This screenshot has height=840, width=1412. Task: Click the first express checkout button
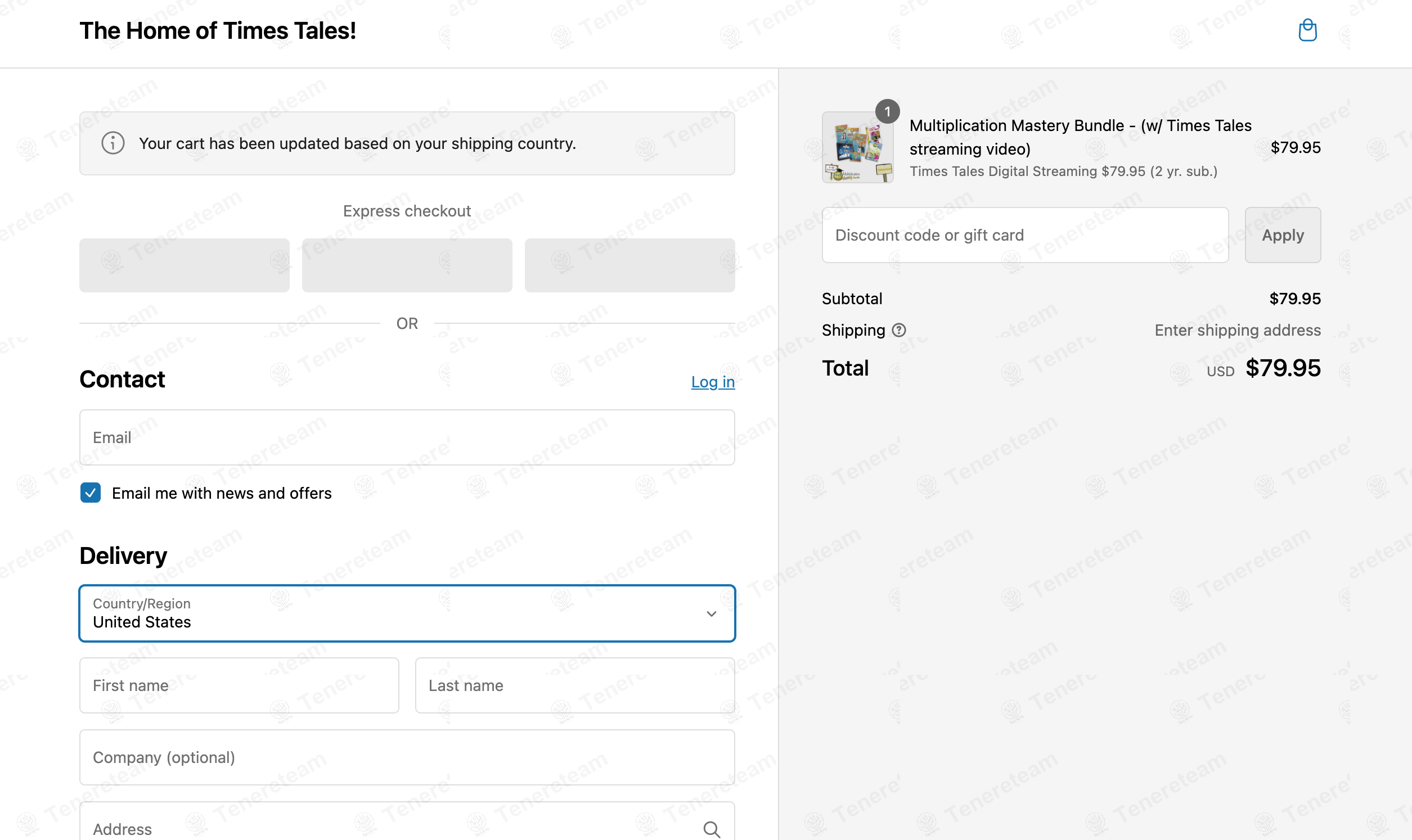point(184,265)
